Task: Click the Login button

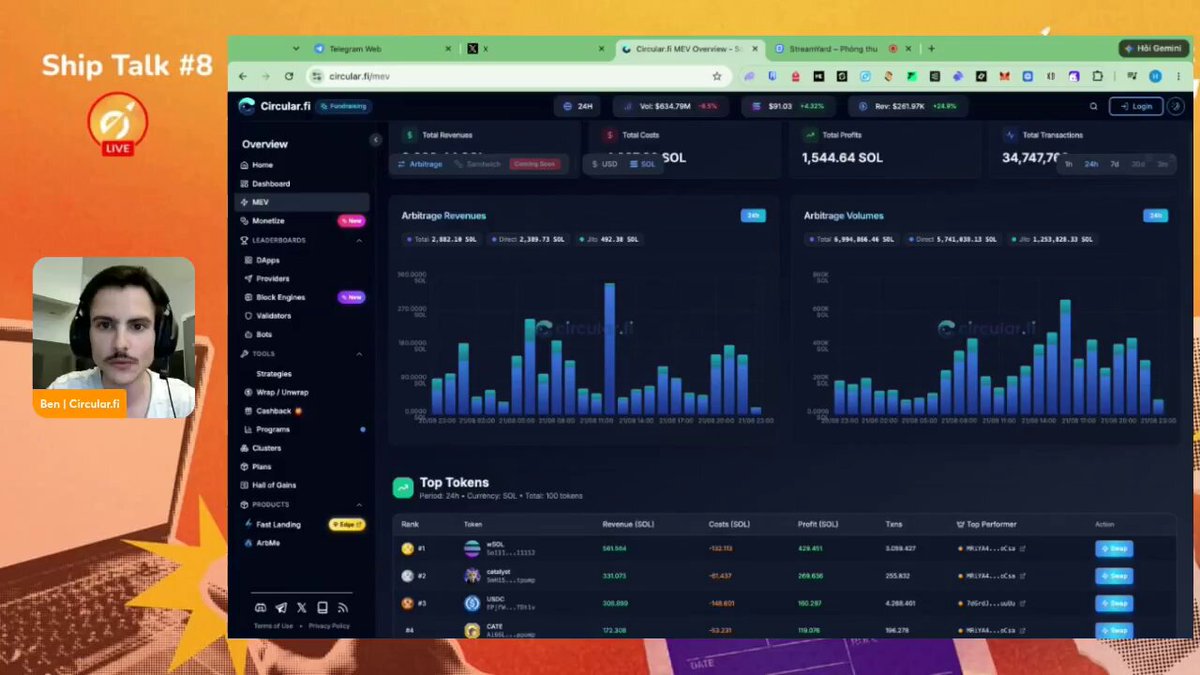Action: [1136, 106]
